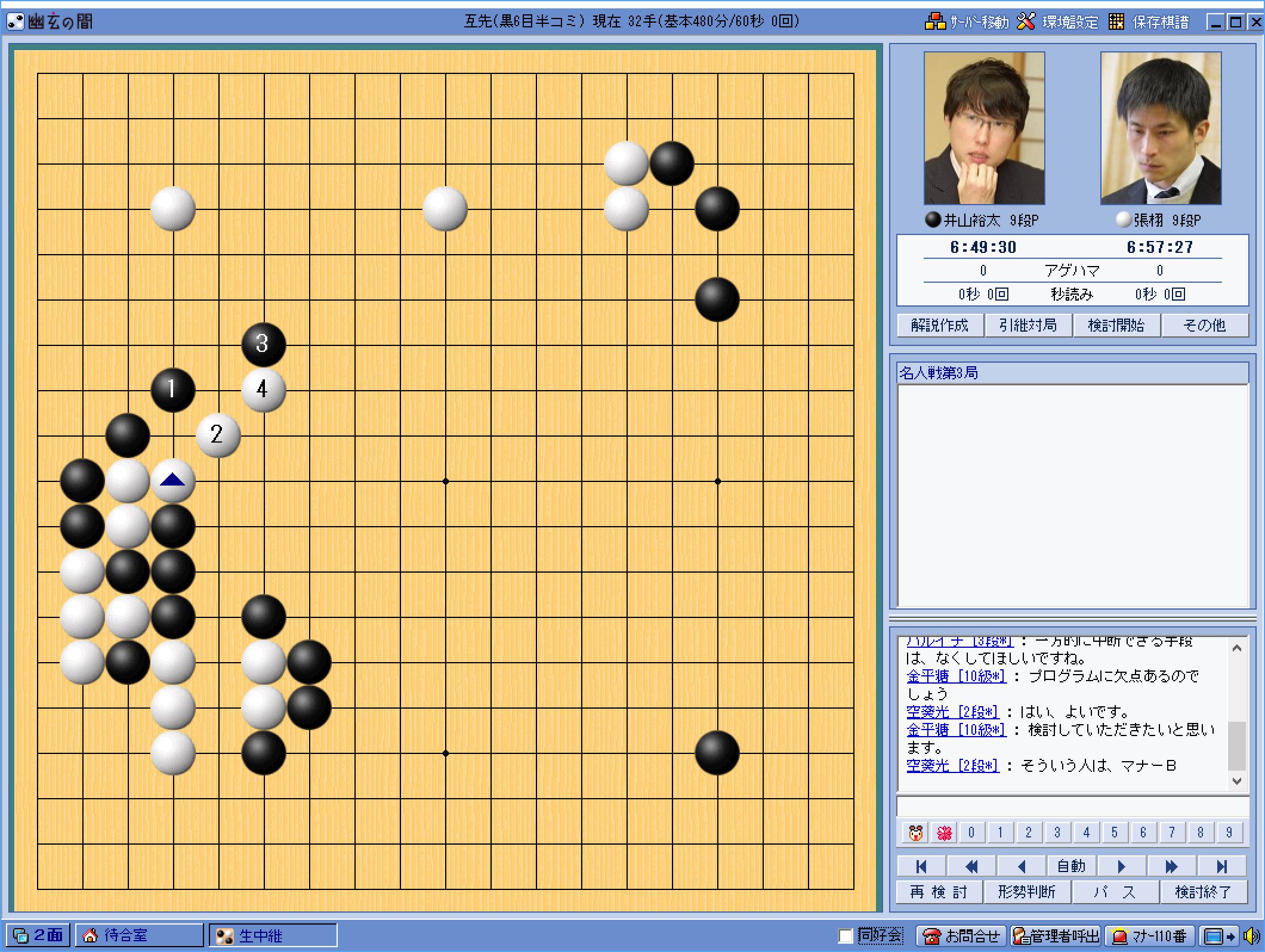Toggle the speaker sound icon
This screenshot has width=1265, height=952.
click(1252, 936)
